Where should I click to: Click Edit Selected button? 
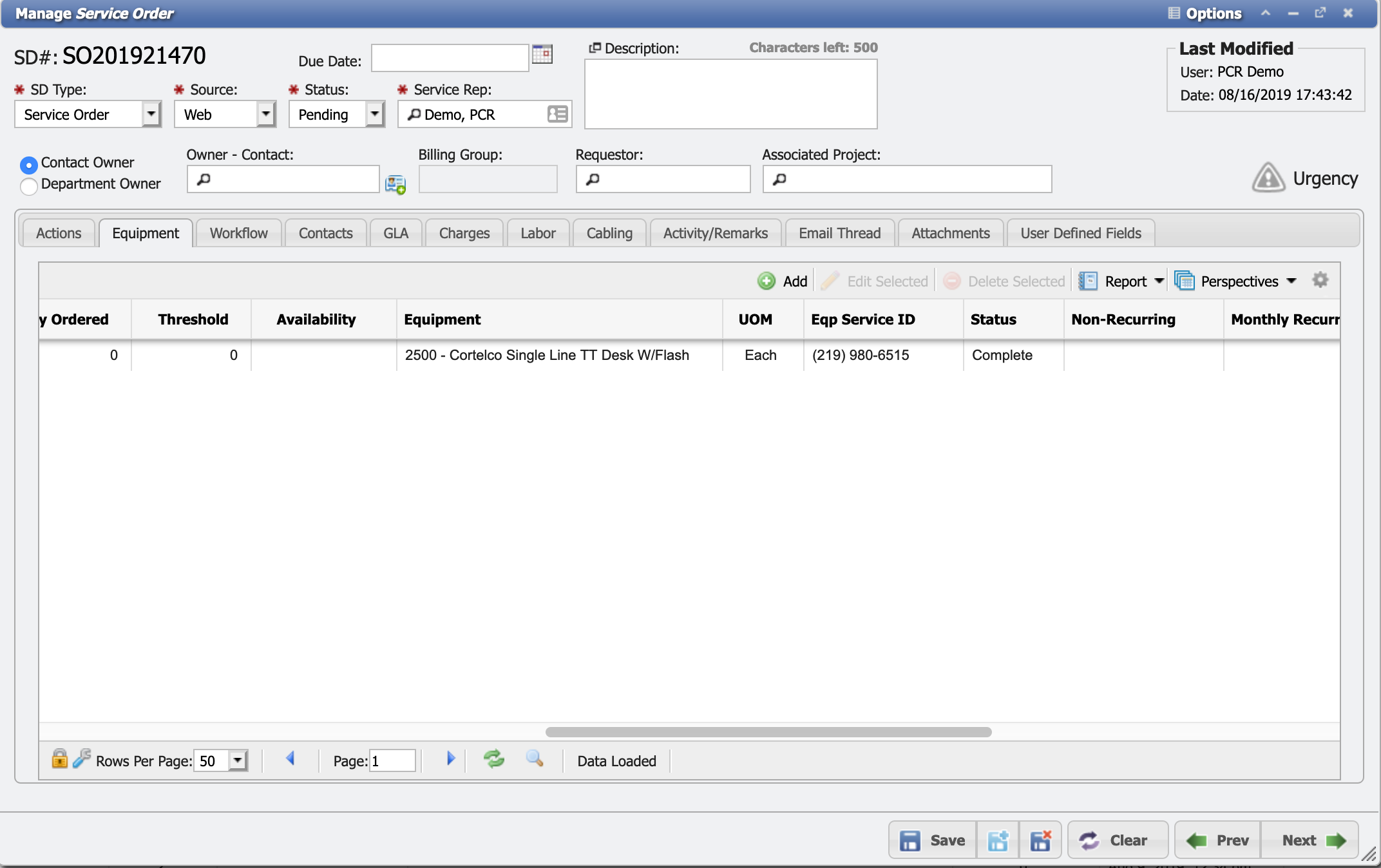875,281
